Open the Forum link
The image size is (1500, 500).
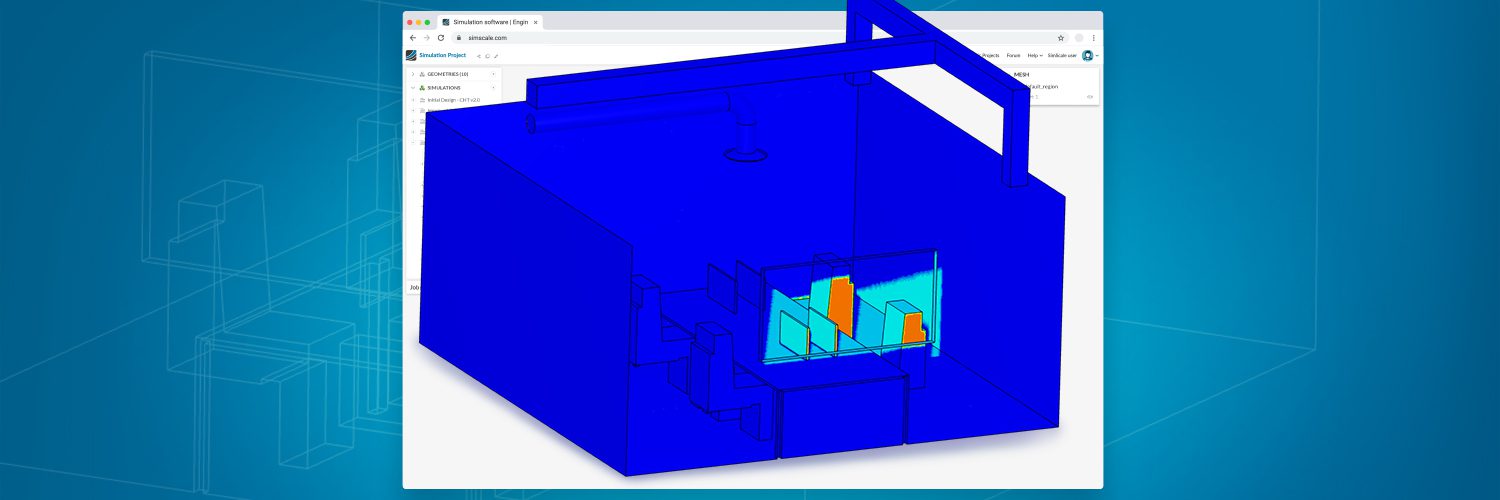click(1013, 55)
